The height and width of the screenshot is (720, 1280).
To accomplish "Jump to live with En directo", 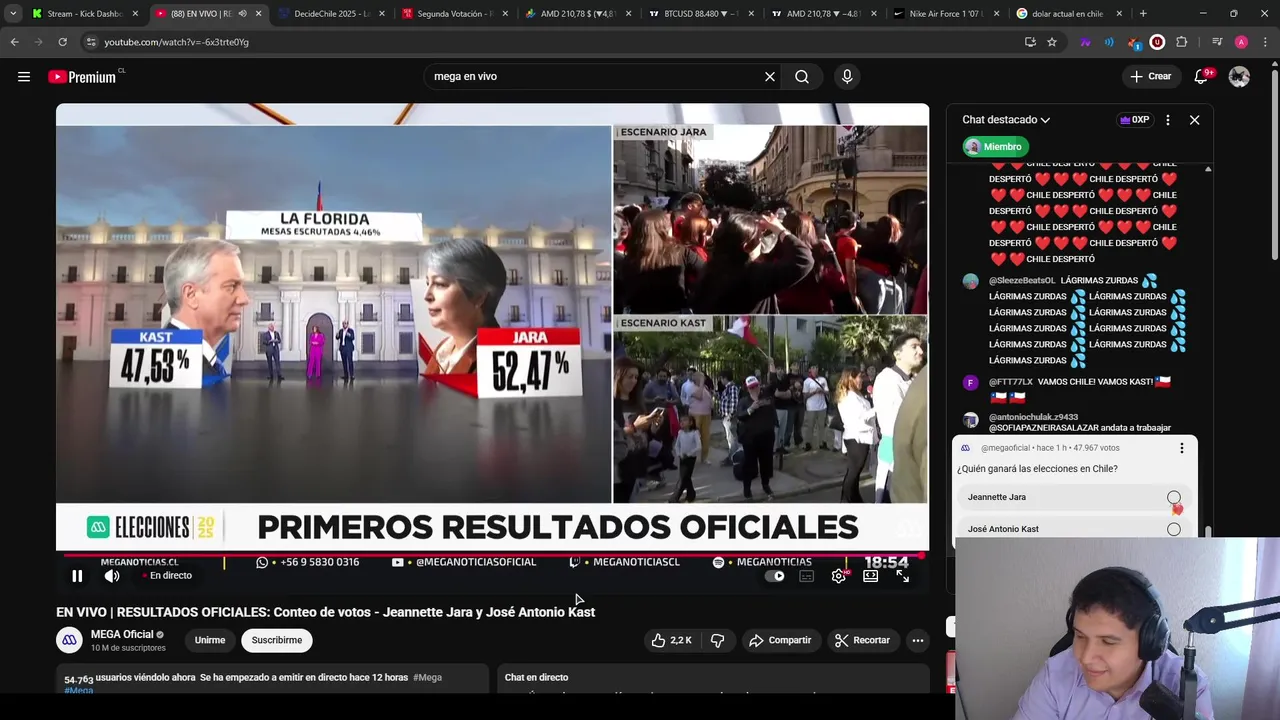I will coord(166,576).
